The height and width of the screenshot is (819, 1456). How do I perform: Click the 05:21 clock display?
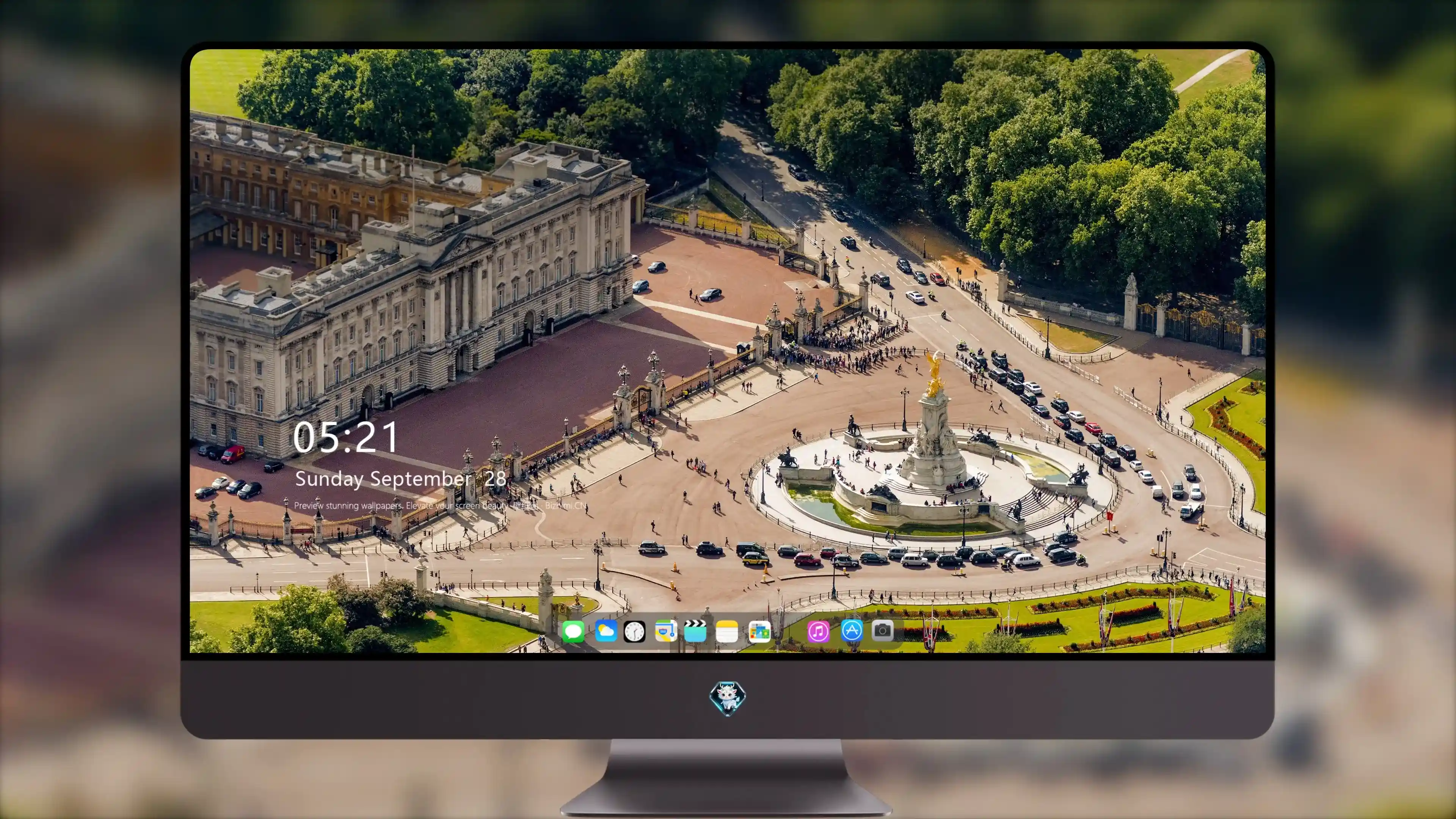pyautogui.click(x=345, y=438)
